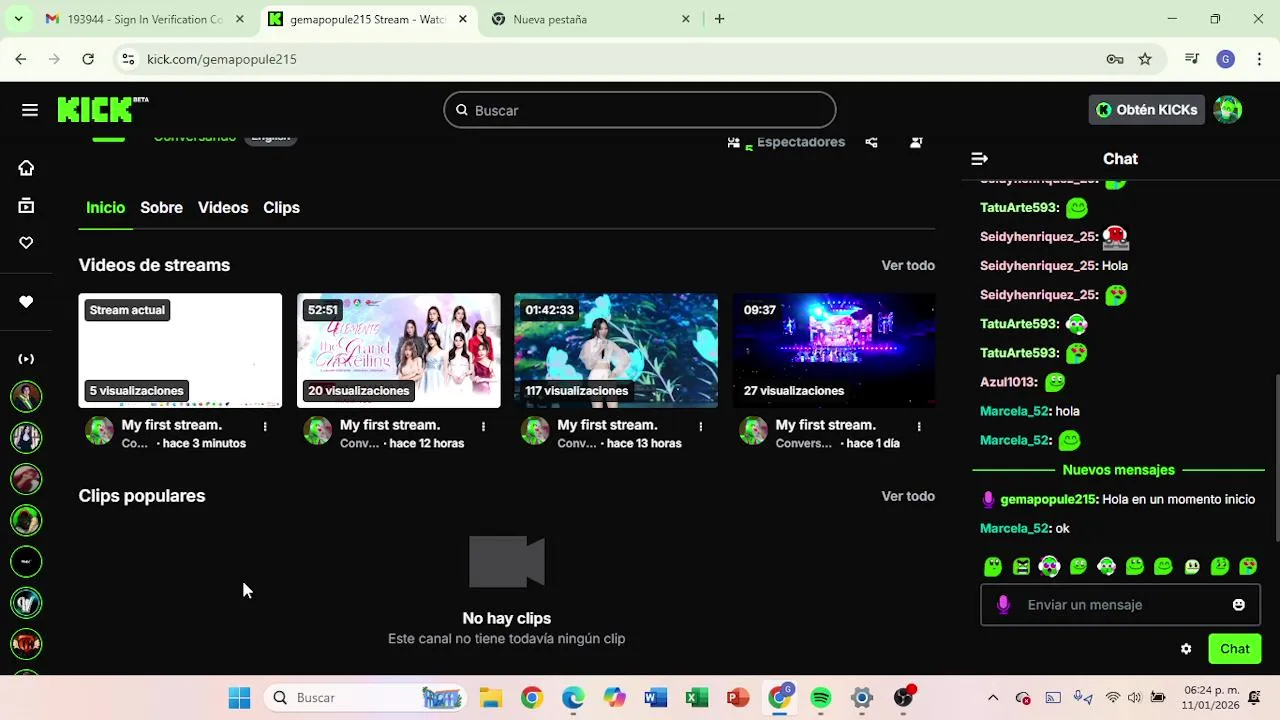
Task: Click Ver todo for Clips populares
Action: (x=908, y=496)
